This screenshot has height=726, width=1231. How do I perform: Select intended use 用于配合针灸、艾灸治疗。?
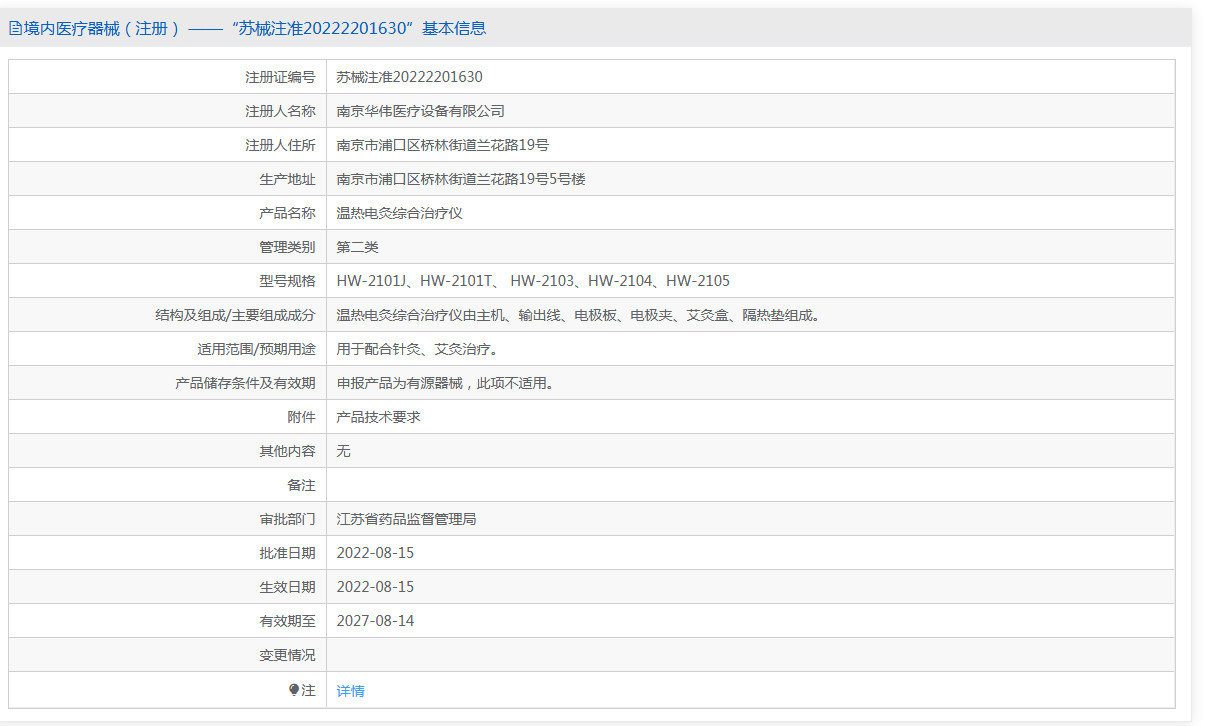coord(418,349)
